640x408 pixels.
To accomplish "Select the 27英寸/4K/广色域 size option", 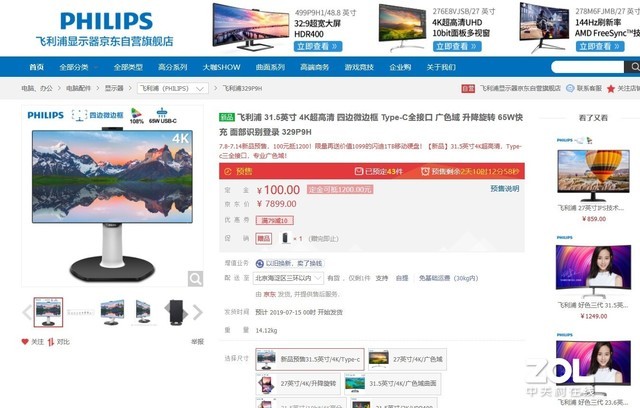I will [407, 359].
